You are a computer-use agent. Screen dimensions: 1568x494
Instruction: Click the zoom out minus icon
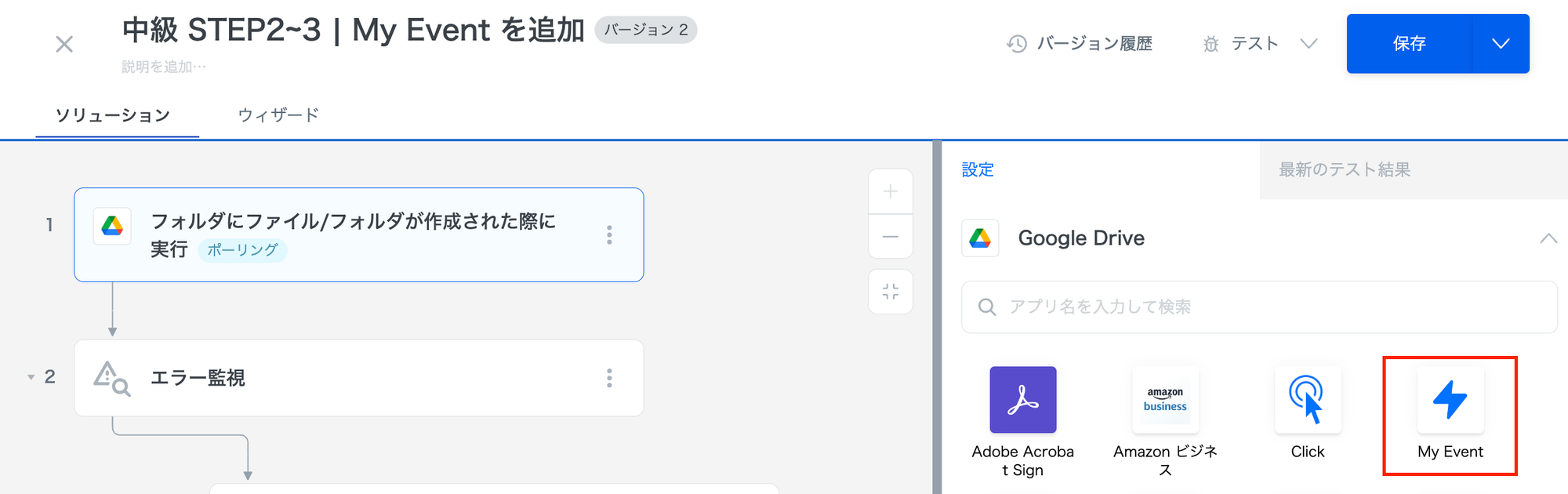point(891,236)
